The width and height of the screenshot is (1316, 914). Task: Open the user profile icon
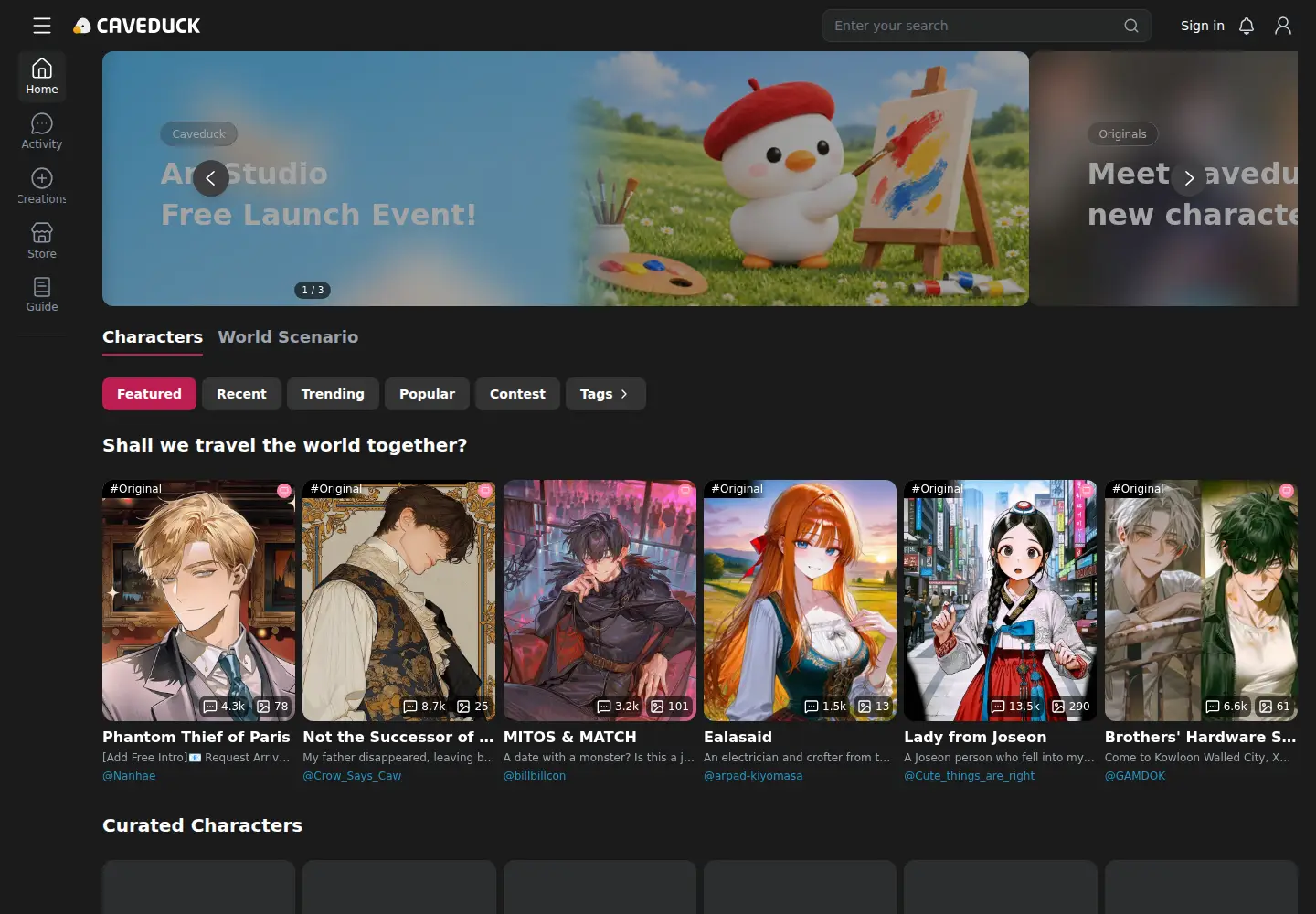[x=1283, y=26]
